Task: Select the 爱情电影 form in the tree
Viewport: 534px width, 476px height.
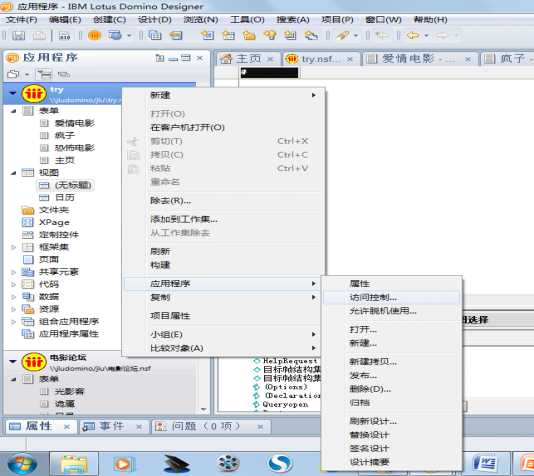Action: tap(74, 123)
